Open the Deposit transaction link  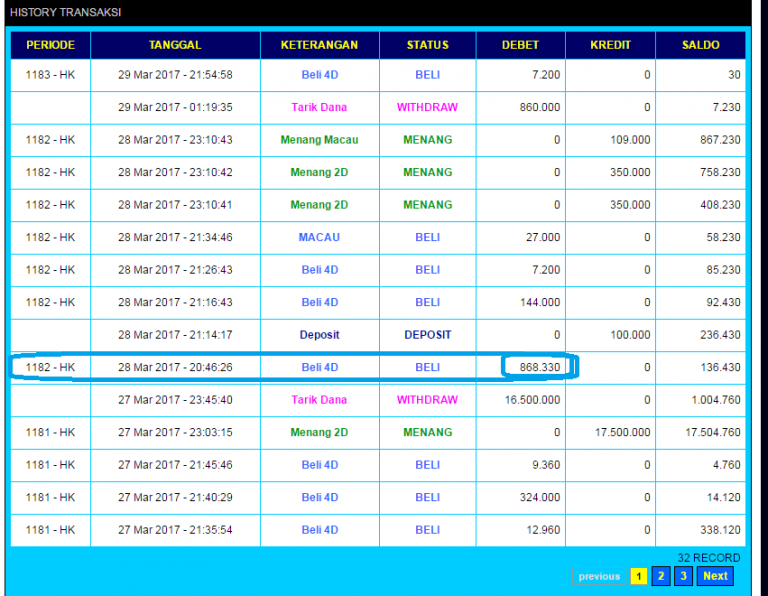pos(319,335)
